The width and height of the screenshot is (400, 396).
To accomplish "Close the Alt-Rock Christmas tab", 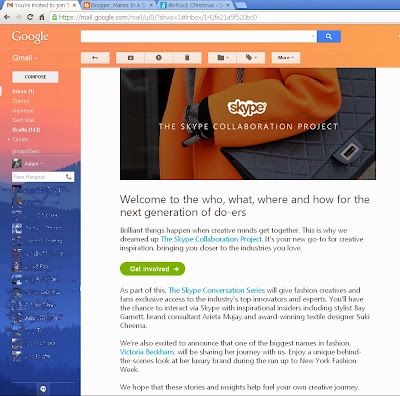I will pos(228,5).
